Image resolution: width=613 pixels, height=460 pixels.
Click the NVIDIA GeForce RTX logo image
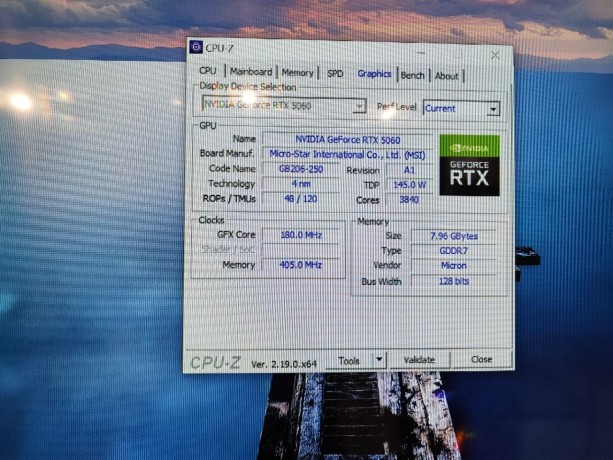tap(470, 165)
